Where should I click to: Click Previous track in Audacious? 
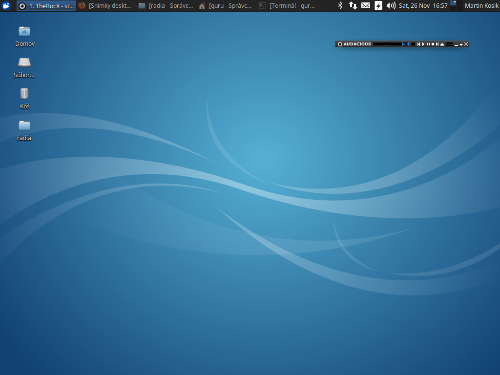point(418,44)
